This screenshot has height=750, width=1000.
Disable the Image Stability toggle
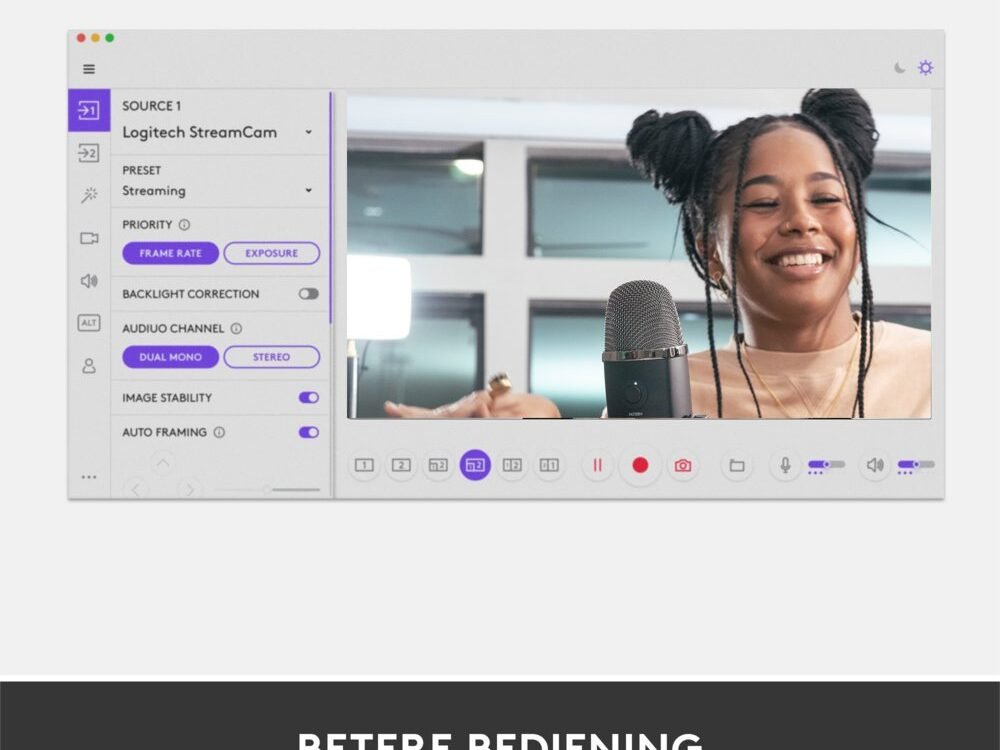tap(309, 397)
